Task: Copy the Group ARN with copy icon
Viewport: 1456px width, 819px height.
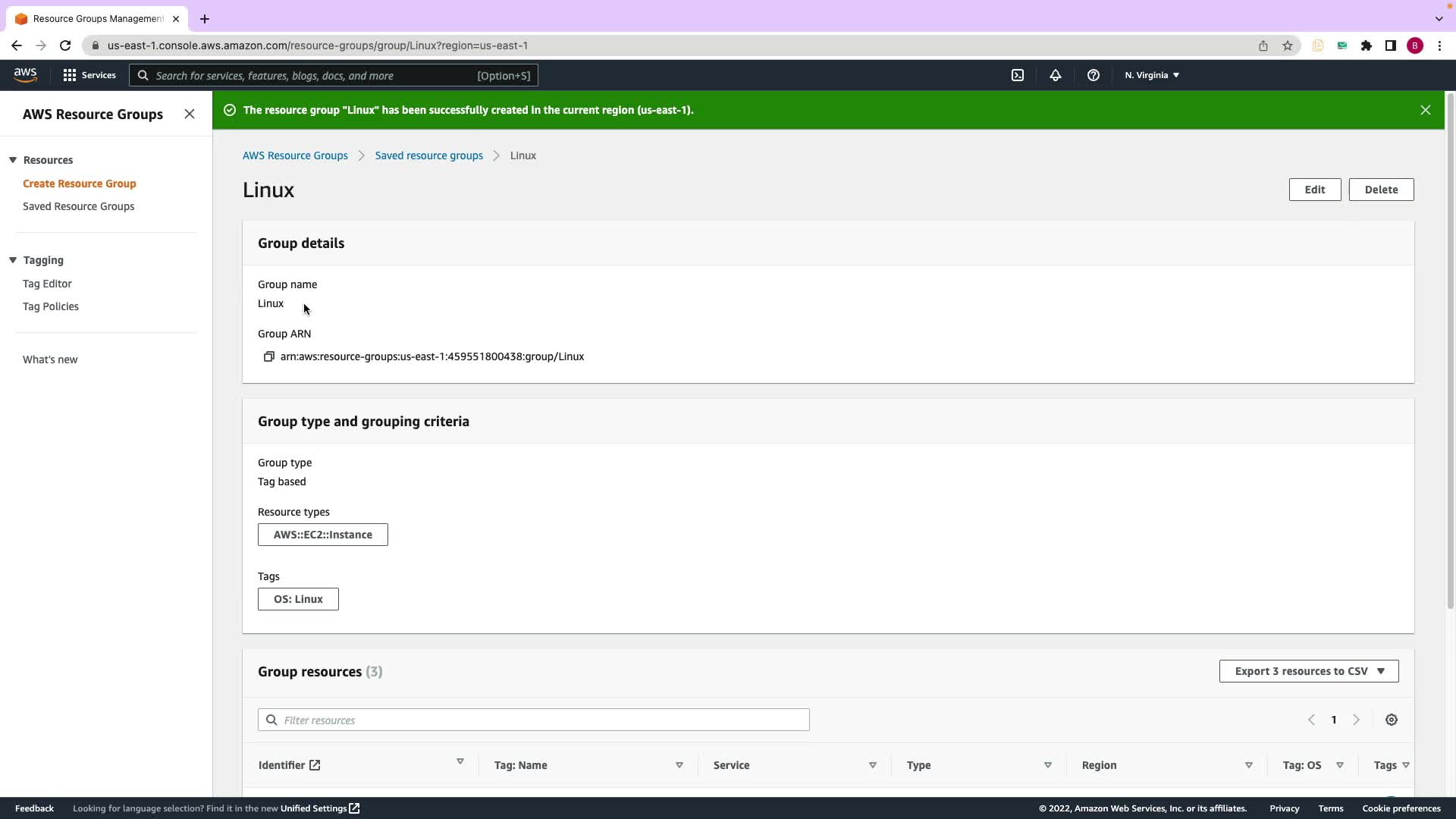Action: (x=268, y=356)
